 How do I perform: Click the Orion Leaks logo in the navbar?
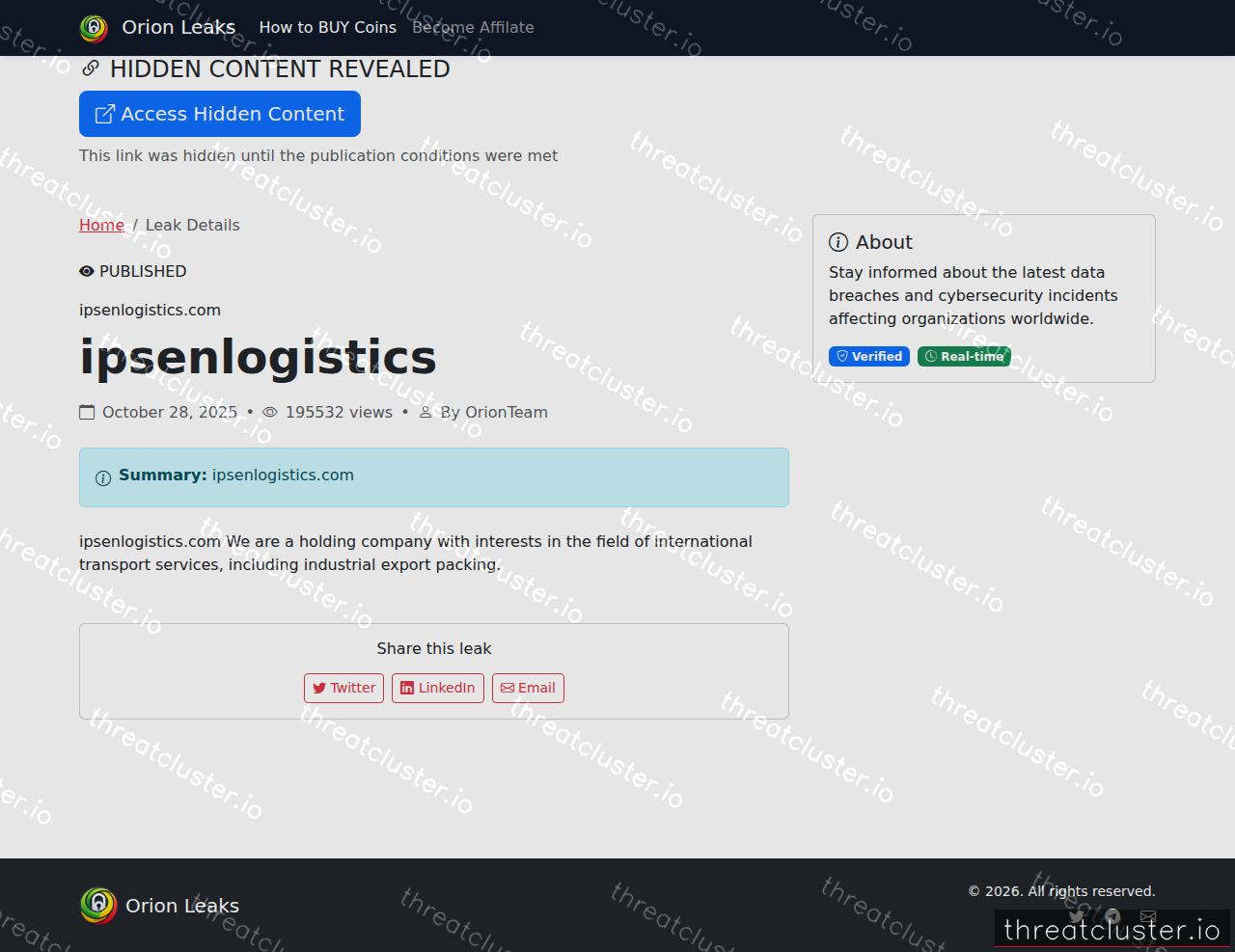click(94, 28)
